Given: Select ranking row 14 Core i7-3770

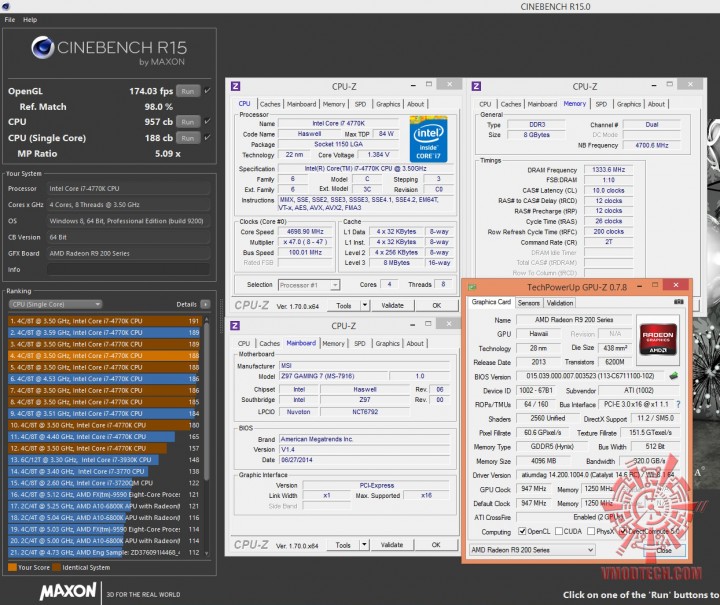Looking at the screenshot, I should point(104,471).
